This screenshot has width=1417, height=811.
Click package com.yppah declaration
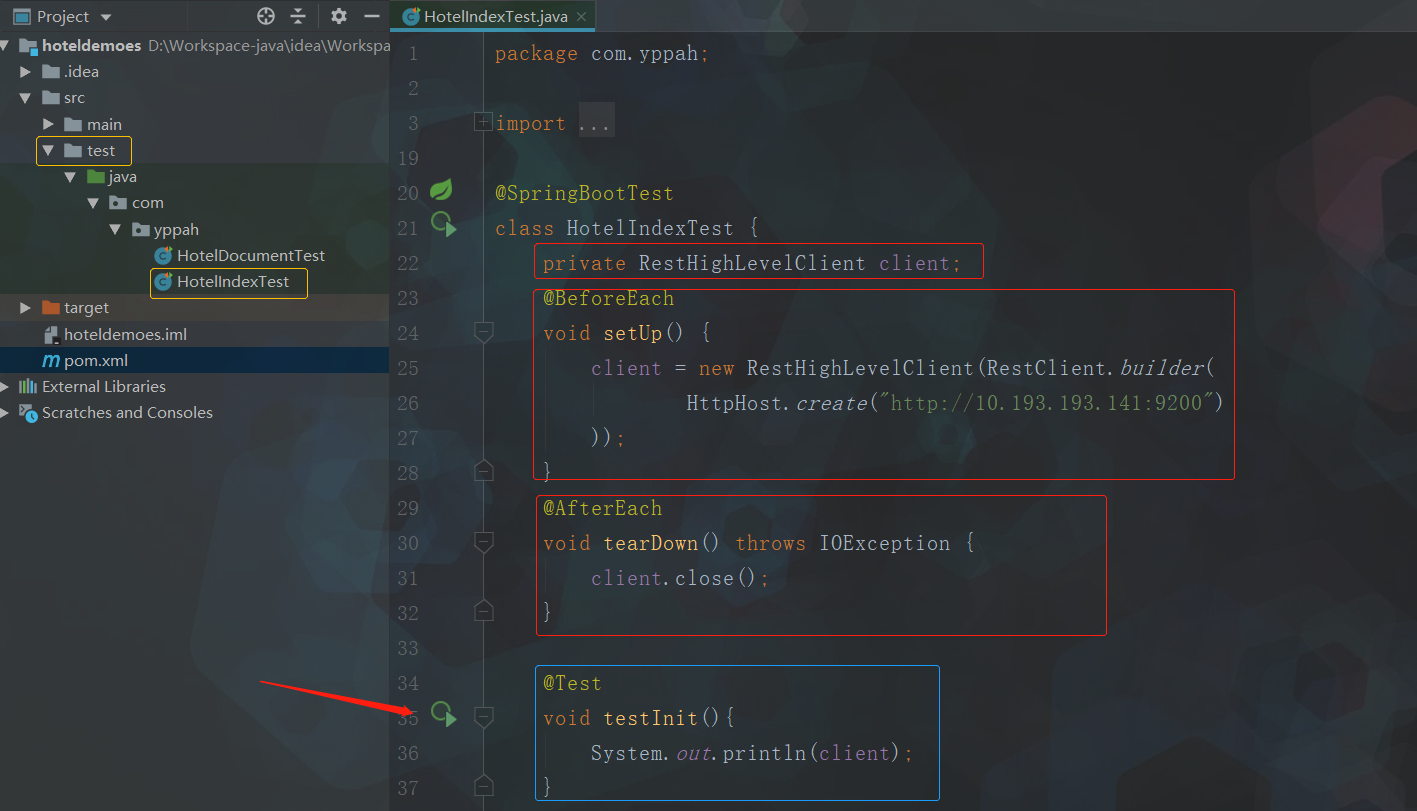coord(602,53)
